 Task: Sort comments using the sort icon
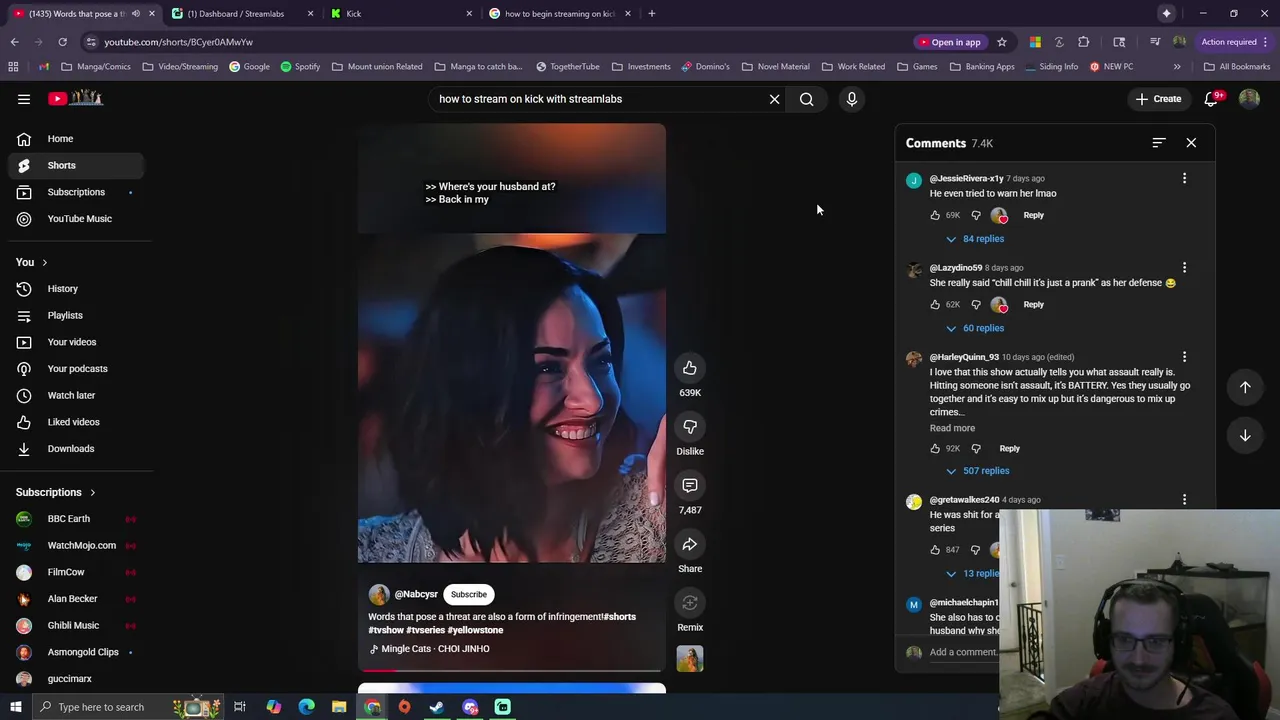tap(1158, 143)
